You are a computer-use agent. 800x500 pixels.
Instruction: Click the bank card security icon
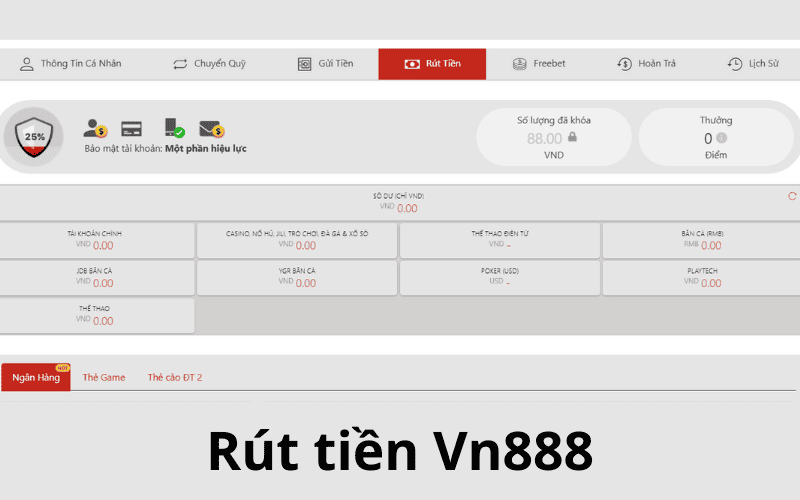point(132,129)
